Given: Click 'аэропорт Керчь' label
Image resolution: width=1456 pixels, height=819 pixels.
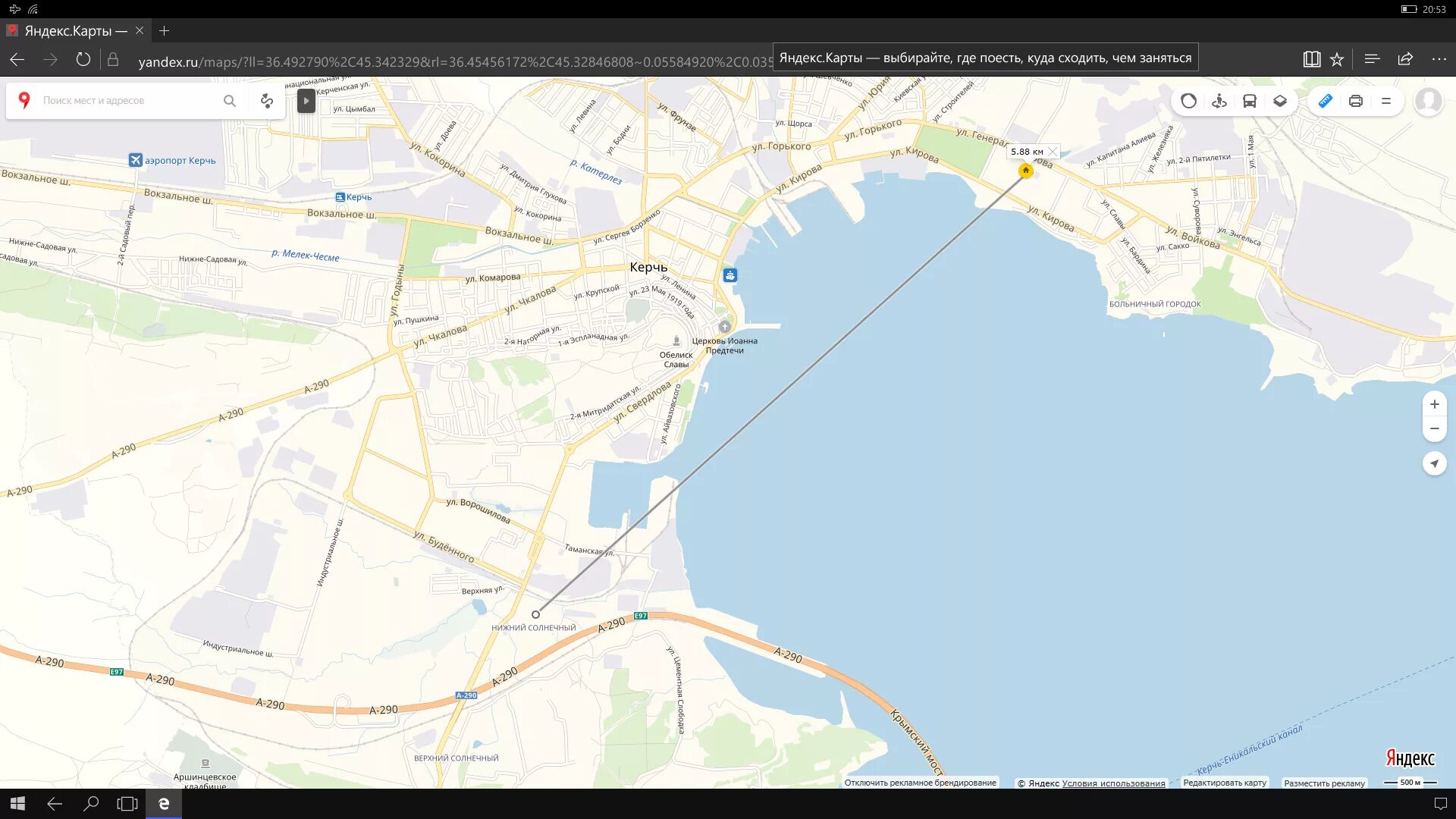Looking at the screenshot, I should tap(180, 161).
